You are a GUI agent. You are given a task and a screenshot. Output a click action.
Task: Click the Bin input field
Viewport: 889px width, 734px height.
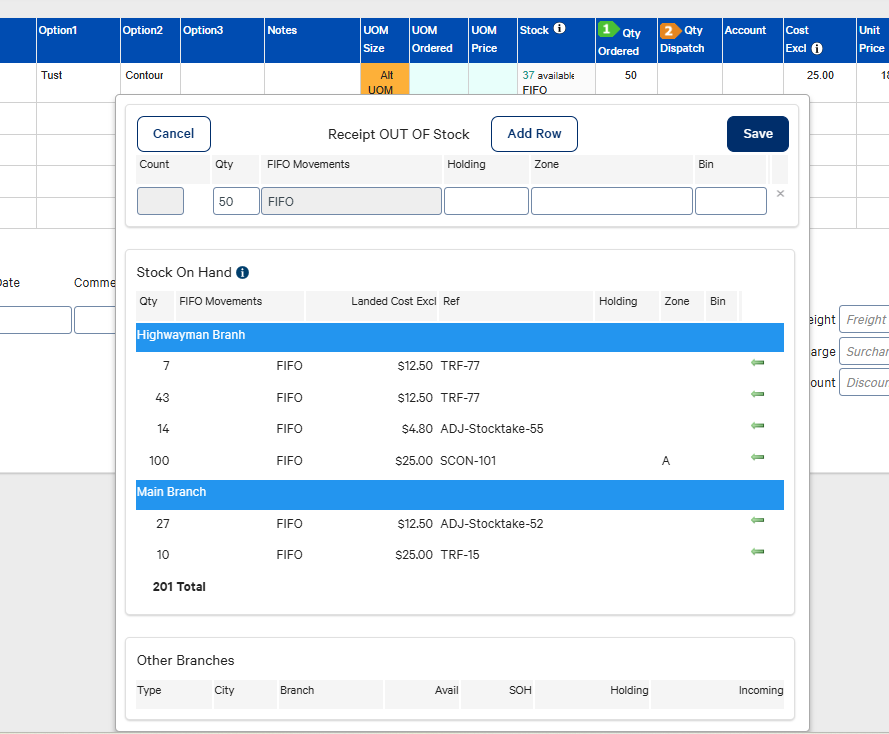[x=731, y=201]
